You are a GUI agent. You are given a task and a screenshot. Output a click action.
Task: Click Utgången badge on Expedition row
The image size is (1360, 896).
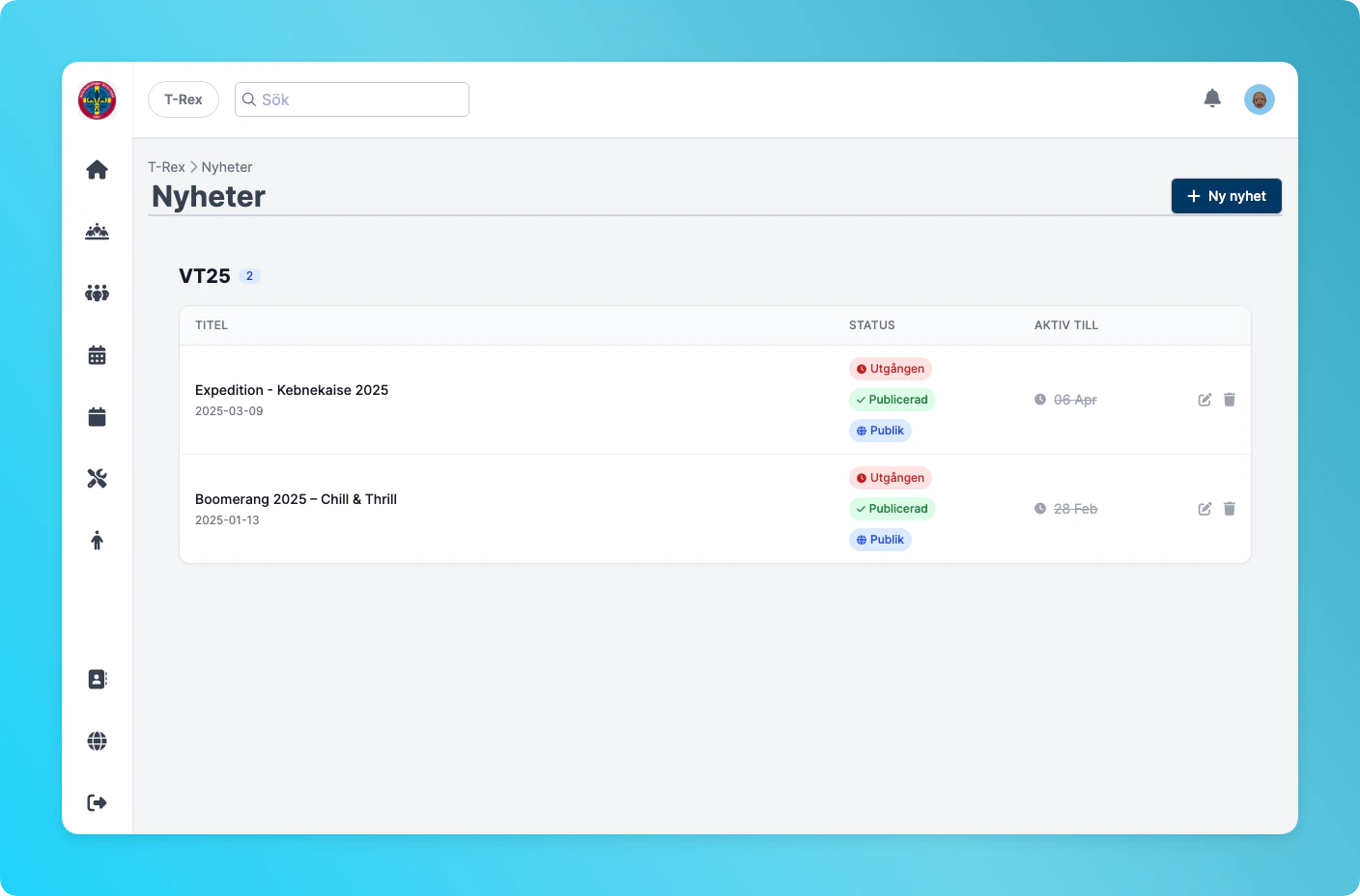tap(891, 369)
